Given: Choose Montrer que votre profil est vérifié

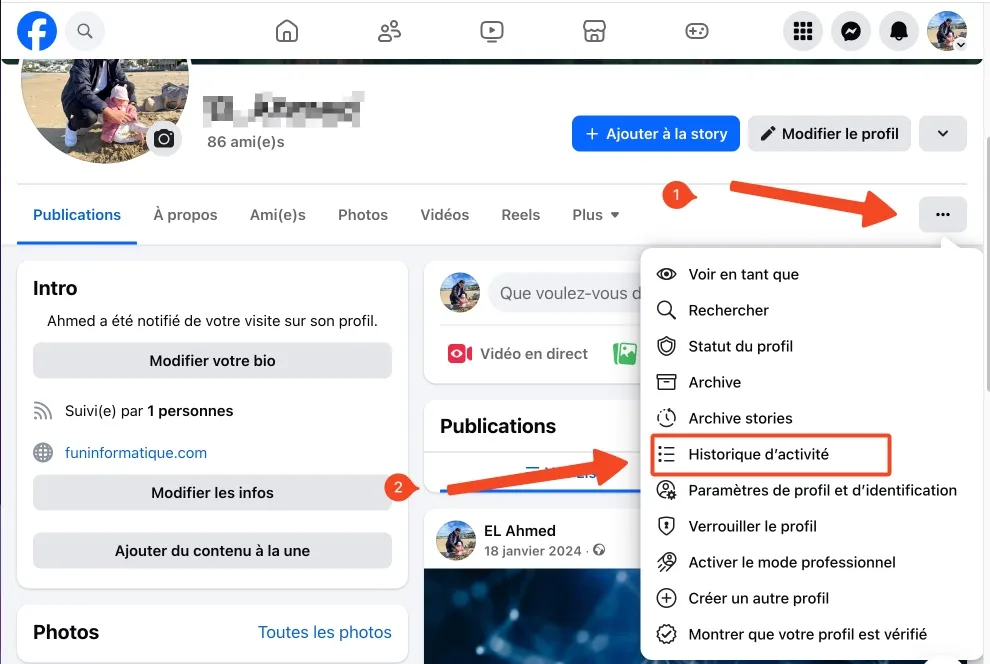Looking at the screenshot, I should [811, 634].
